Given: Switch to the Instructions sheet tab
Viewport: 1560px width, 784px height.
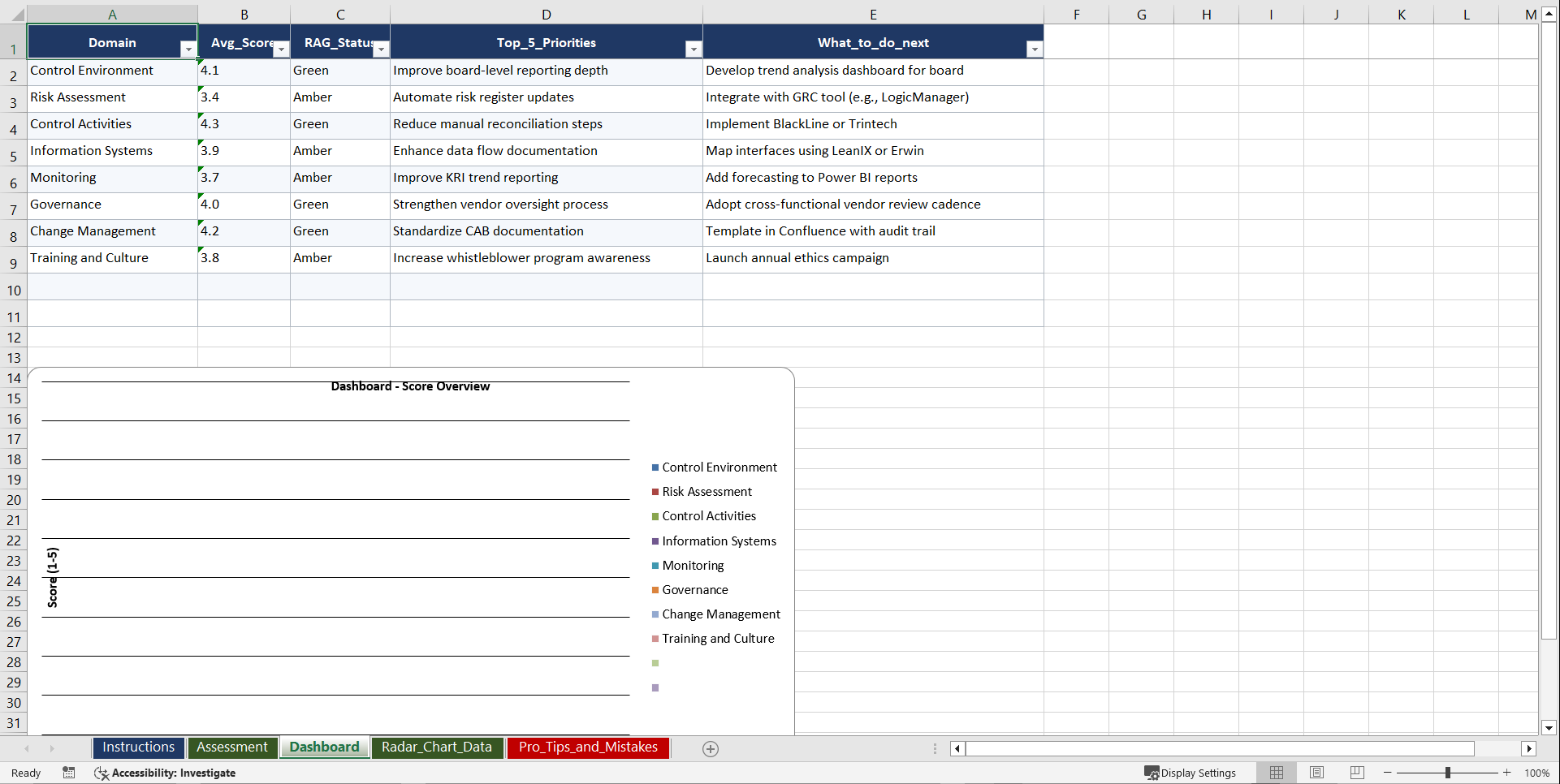Looking at the screenshot, I should tap(138, 747).
